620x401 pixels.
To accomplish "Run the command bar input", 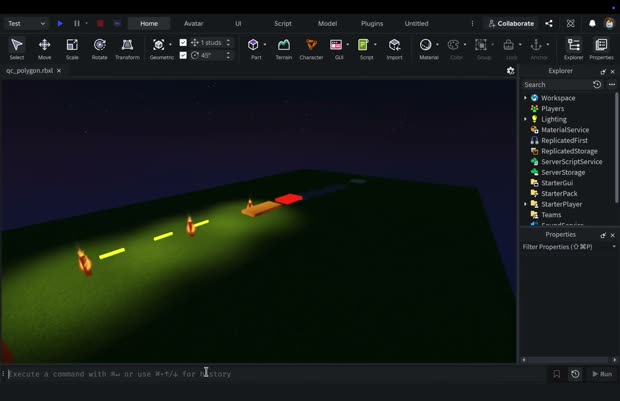I will 602,374.
